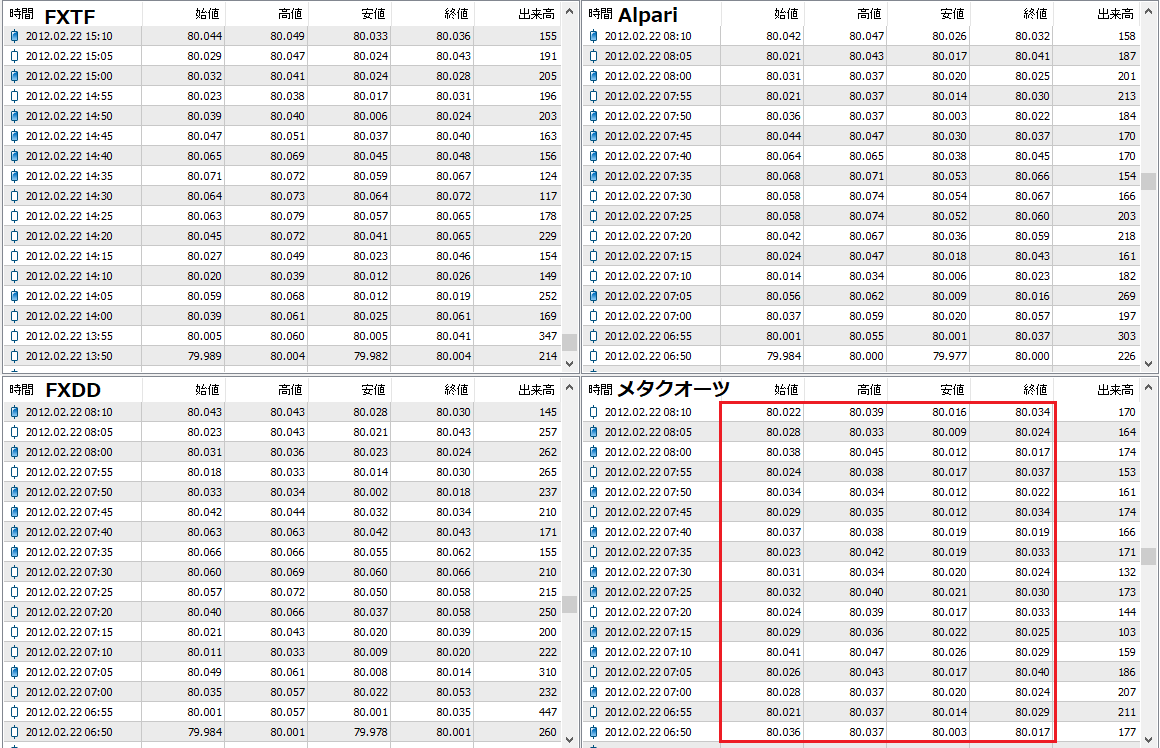Click the FXTF panel scroll-up arrow
The height and width of the screenshot is (748, 1160).
click(569, 11)
